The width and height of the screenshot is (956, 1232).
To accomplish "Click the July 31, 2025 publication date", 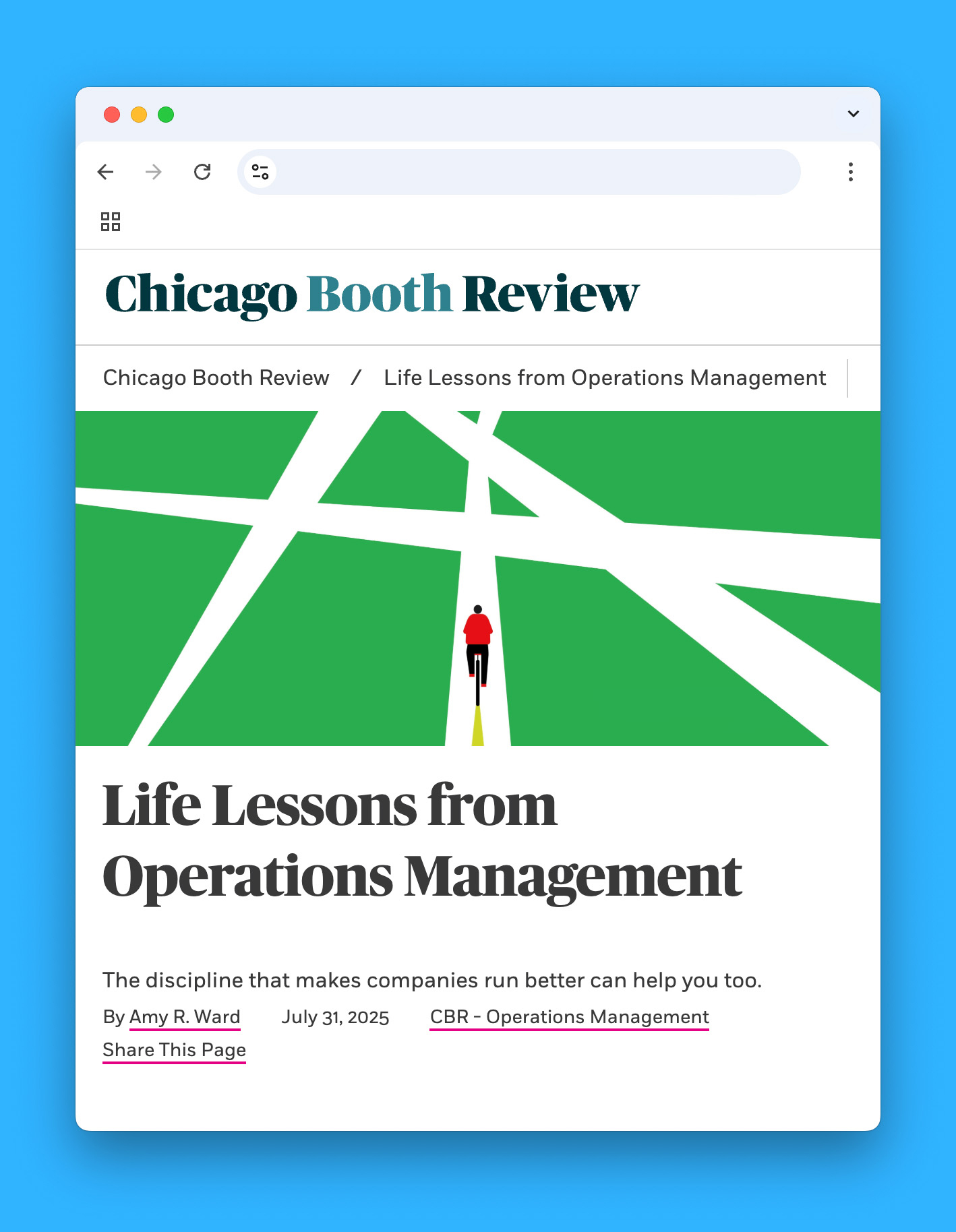I will coord(335,1017).
